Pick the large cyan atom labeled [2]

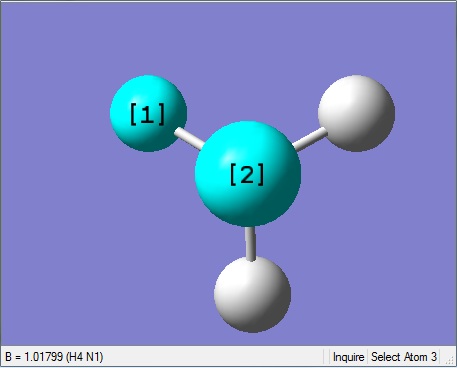[248, 173]
